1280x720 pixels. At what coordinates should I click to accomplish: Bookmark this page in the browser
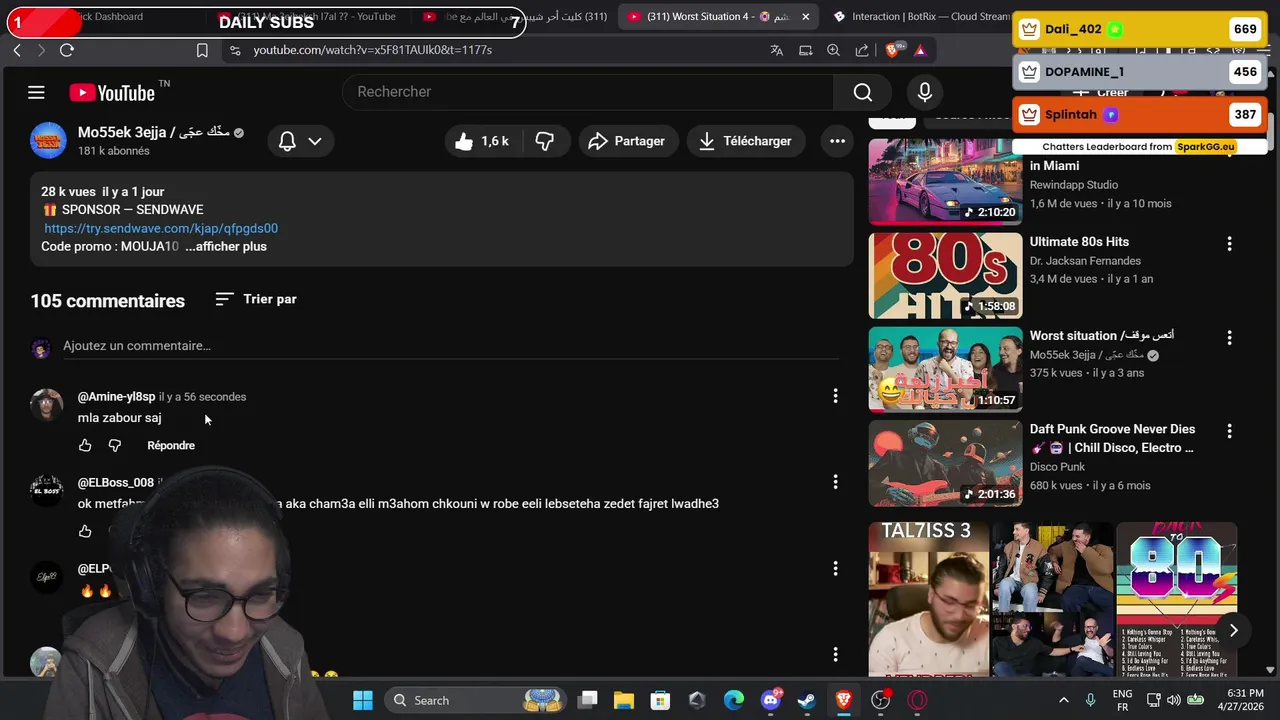202,50
